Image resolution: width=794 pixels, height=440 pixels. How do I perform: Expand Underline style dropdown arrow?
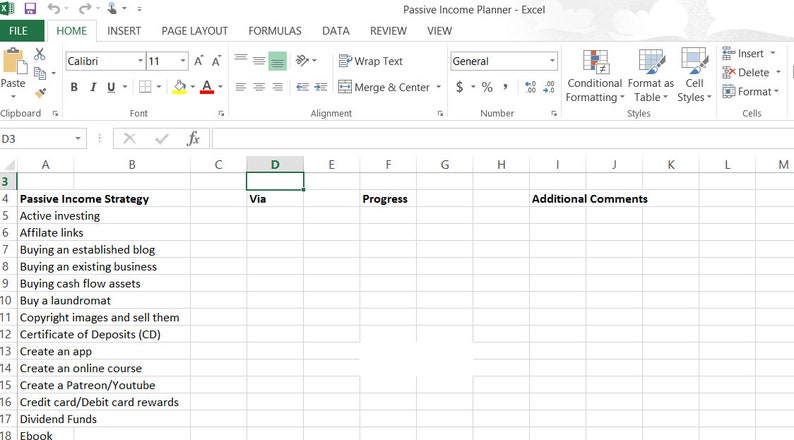pyautogui.click(x=125, y=87)
